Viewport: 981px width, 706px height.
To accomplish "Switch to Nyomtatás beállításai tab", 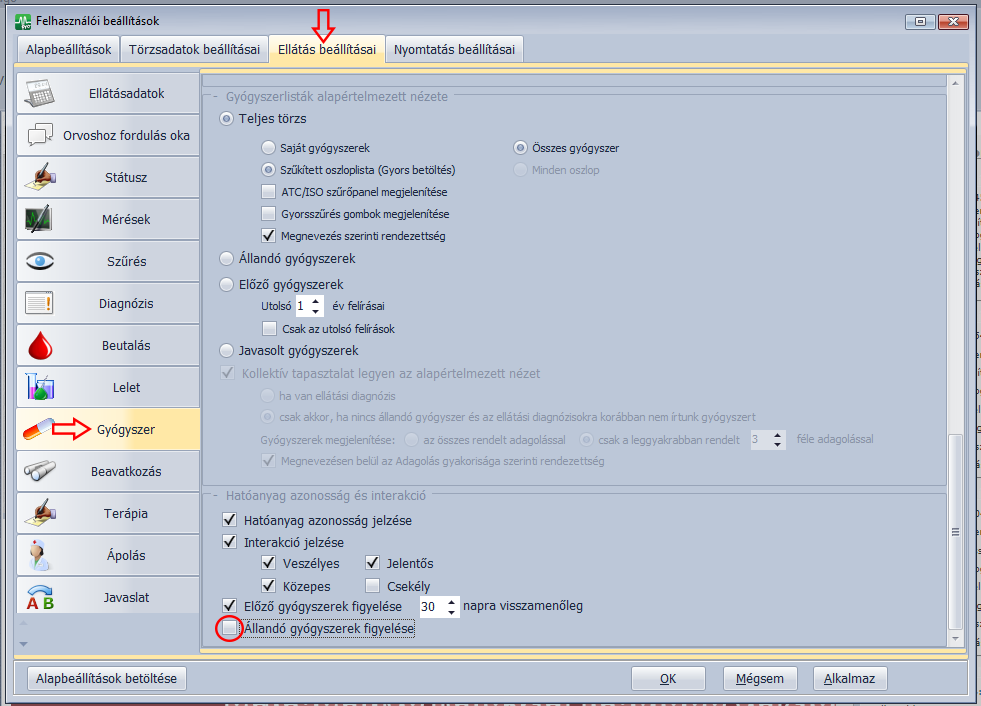I will [x=455, y=50].
